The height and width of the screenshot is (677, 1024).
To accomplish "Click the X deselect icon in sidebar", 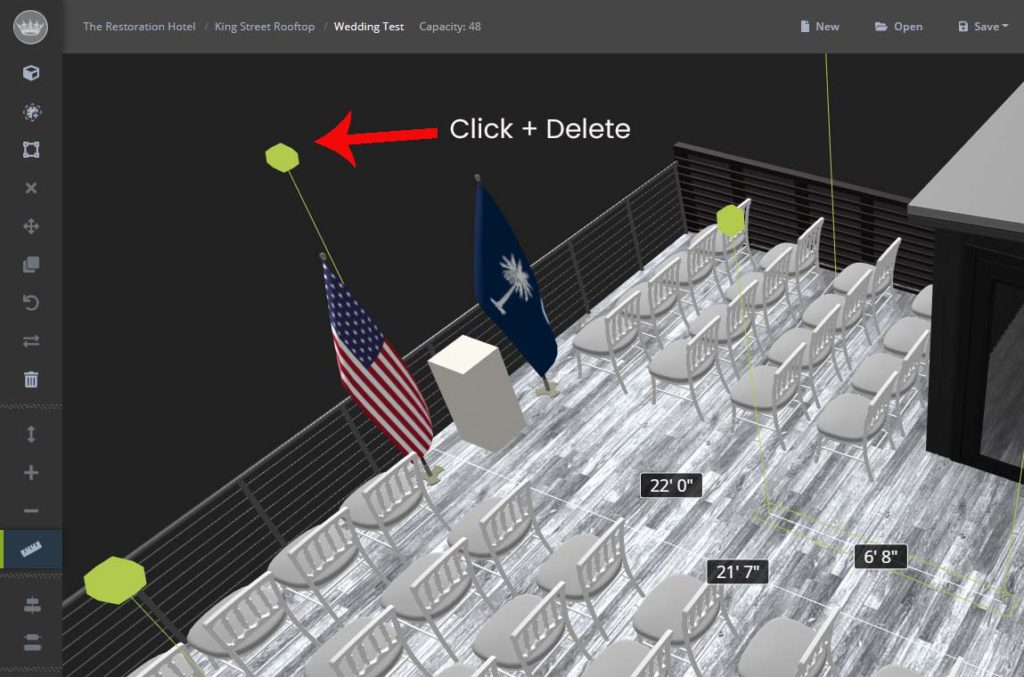I will (31, 188).
